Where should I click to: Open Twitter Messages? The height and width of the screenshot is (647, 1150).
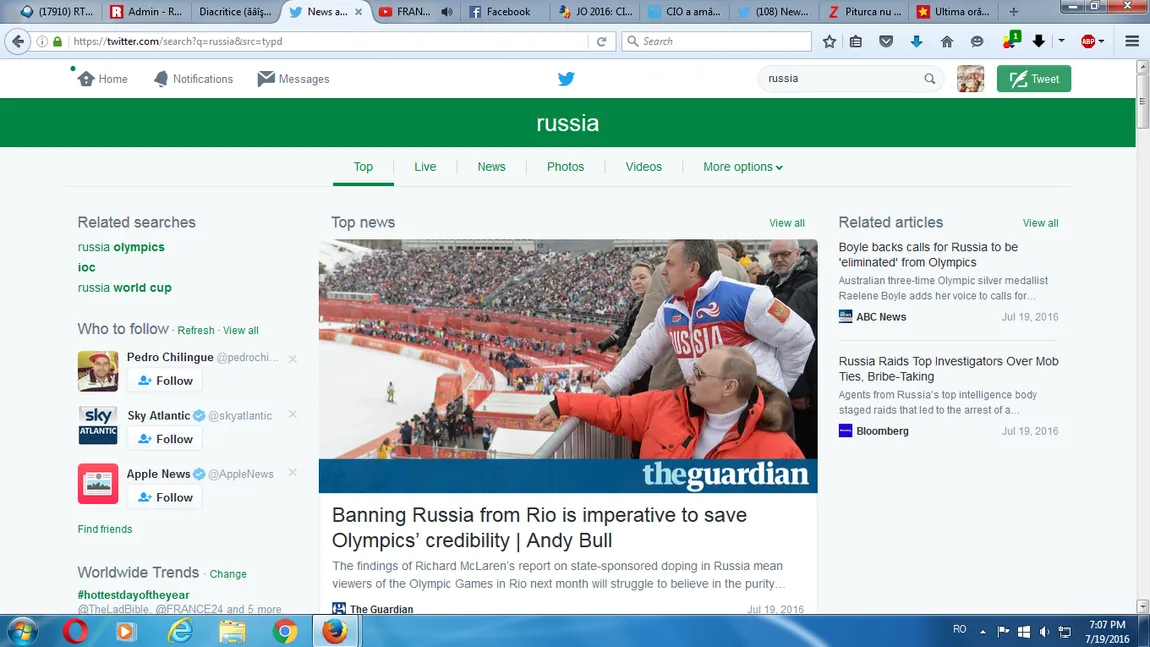click(x=293, y=78)
